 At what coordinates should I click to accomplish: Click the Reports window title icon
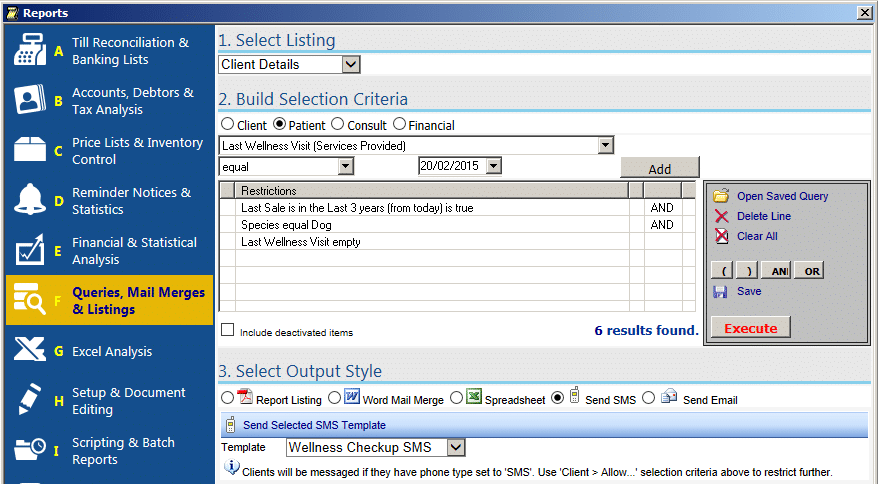point(12,13)
